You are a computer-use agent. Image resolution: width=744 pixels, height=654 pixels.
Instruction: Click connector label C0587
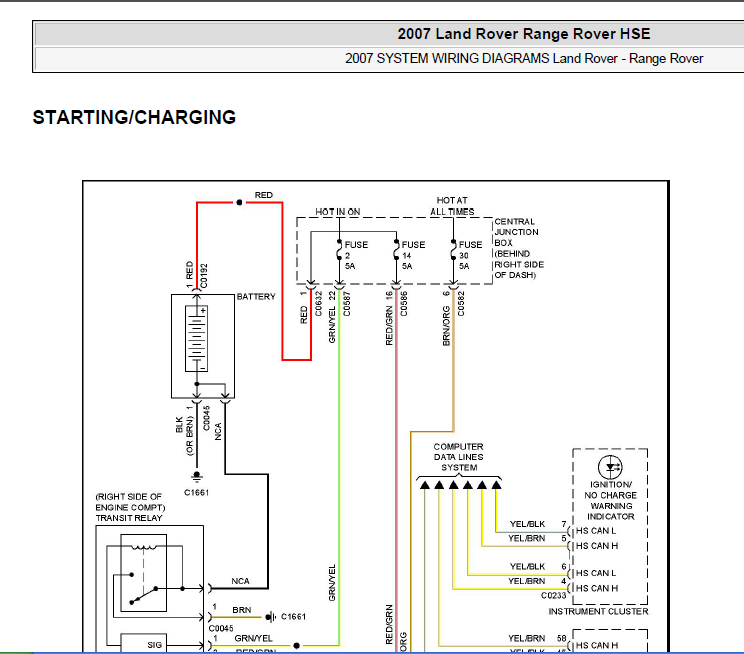(x=347, y=303)
